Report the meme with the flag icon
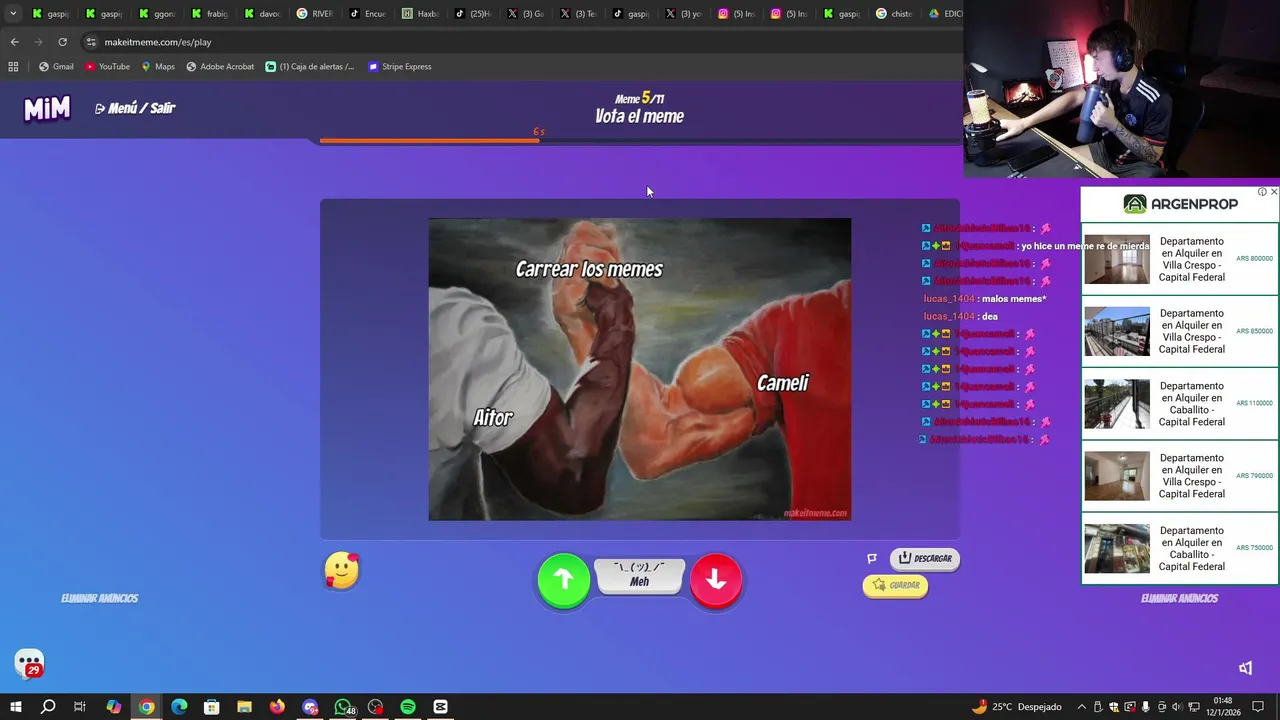This screenshot has width=1280, height=720. (872, 558)
